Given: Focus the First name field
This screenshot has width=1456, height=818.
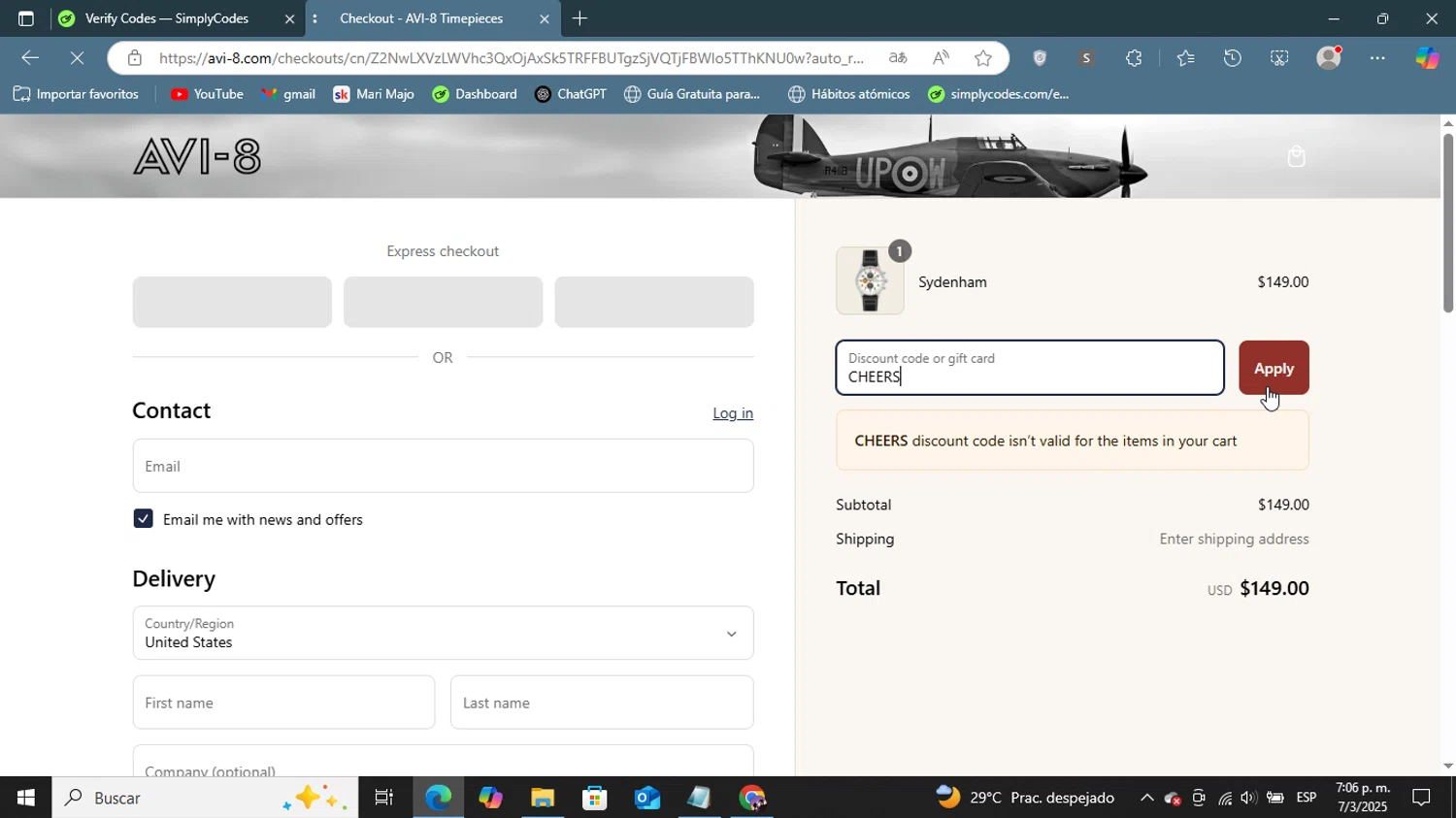Looking at the screenshot, I should (x=283, y=703).
